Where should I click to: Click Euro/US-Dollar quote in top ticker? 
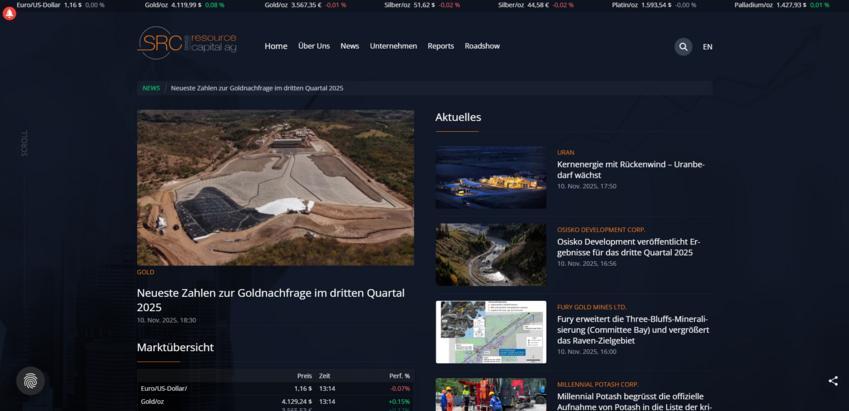tap(61, 5)
